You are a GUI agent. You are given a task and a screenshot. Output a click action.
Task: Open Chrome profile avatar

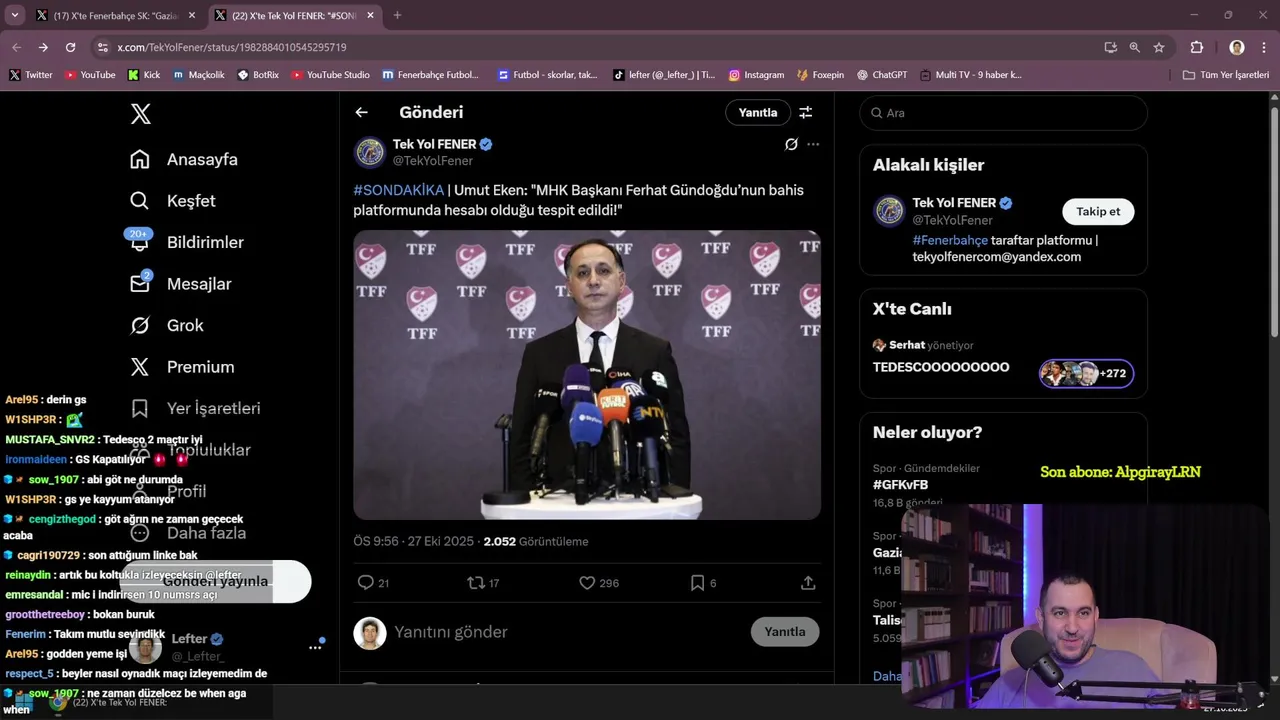click(1237, 47)
